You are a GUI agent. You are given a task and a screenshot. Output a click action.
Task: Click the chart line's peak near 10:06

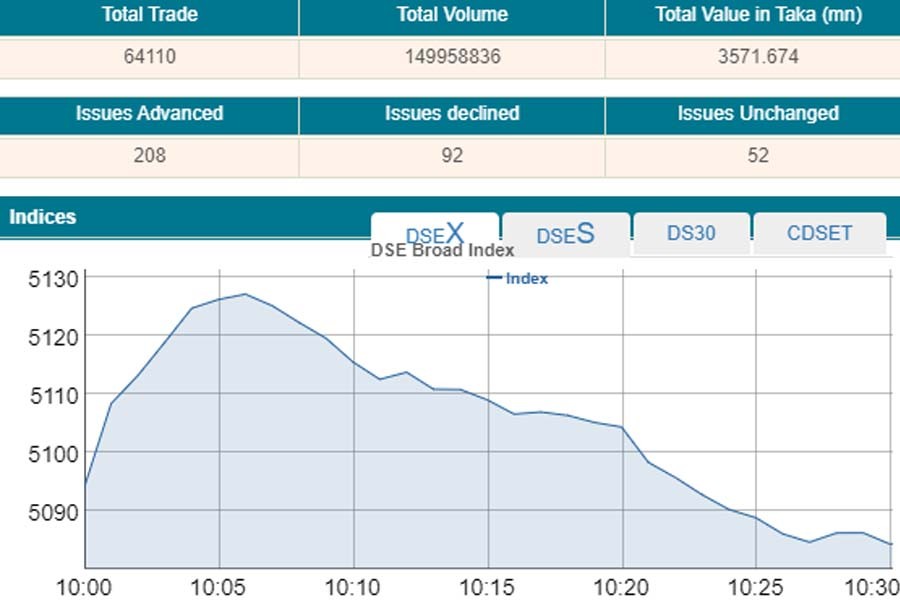(x=245, y=294)
